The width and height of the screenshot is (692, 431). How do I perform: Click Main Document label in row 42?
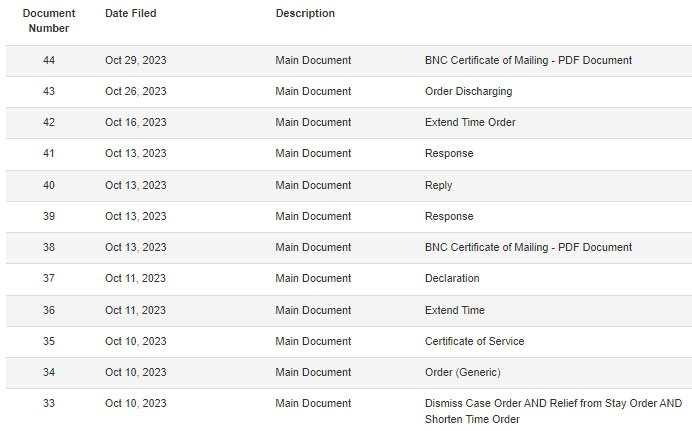[313, 122]
